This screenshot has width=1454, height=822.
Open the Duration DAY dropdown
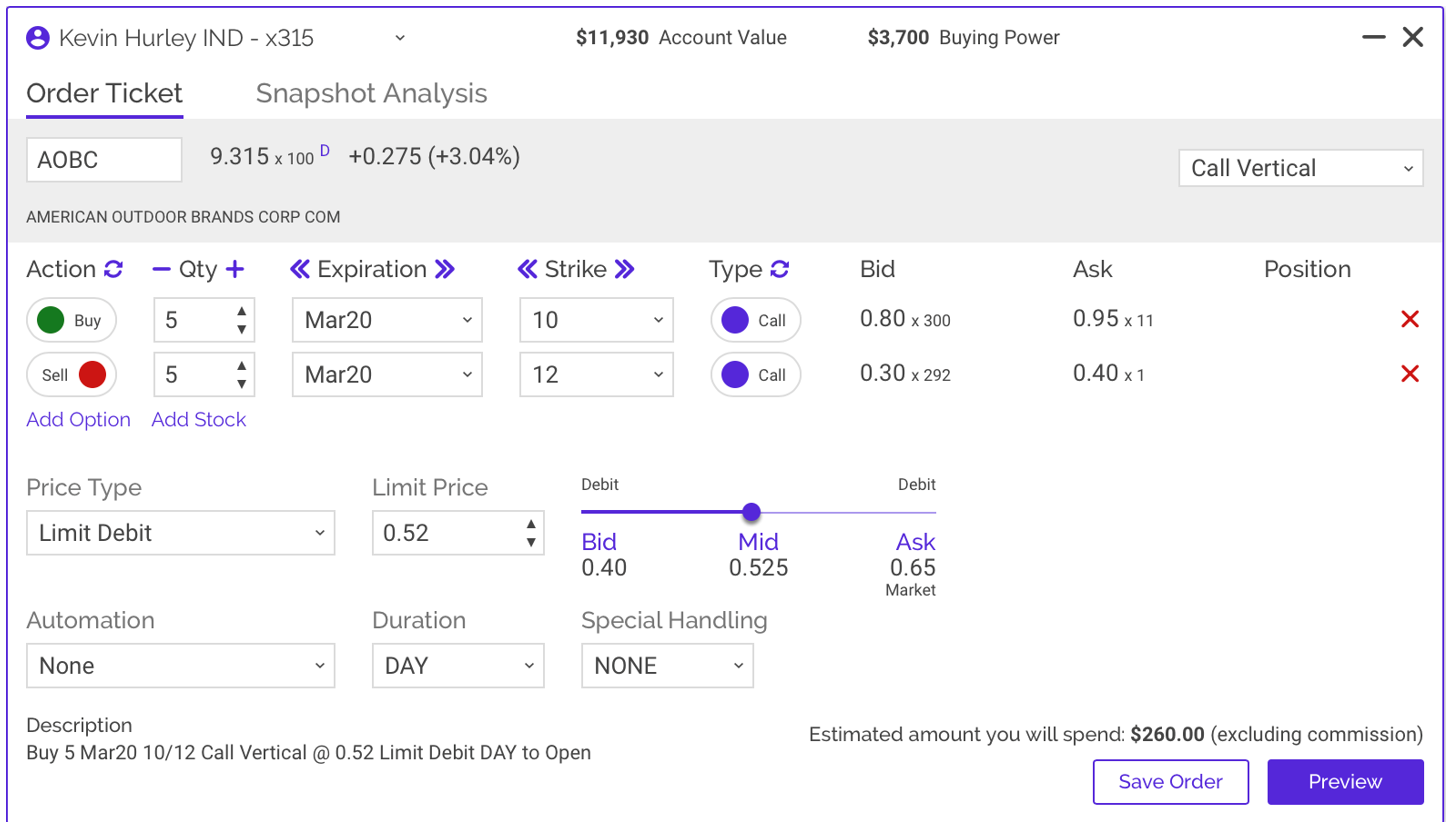click(457, 666)
